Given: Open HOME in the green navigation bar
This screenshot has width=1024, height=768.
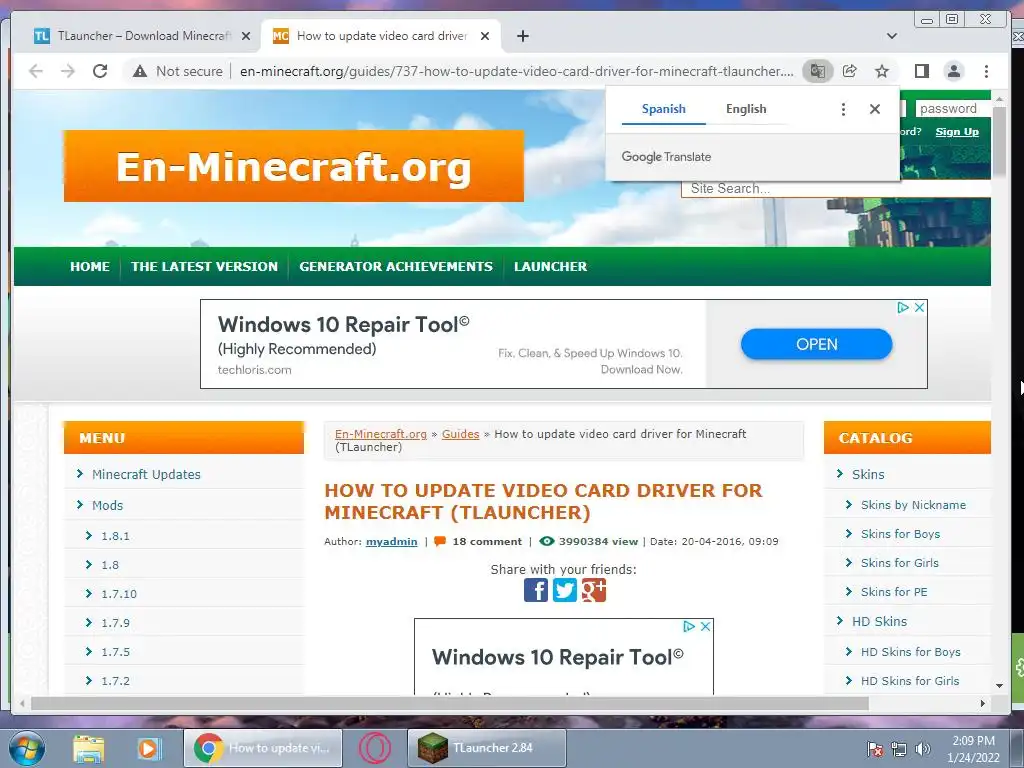Looking at the screenshot, I should pyautogui.click(x=90, y=266).
